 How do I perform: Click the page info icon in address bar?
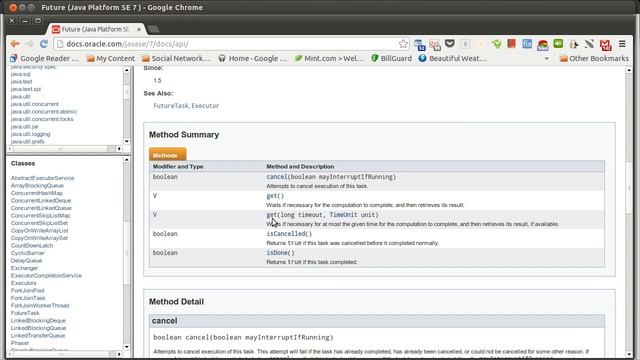point(60,44)
